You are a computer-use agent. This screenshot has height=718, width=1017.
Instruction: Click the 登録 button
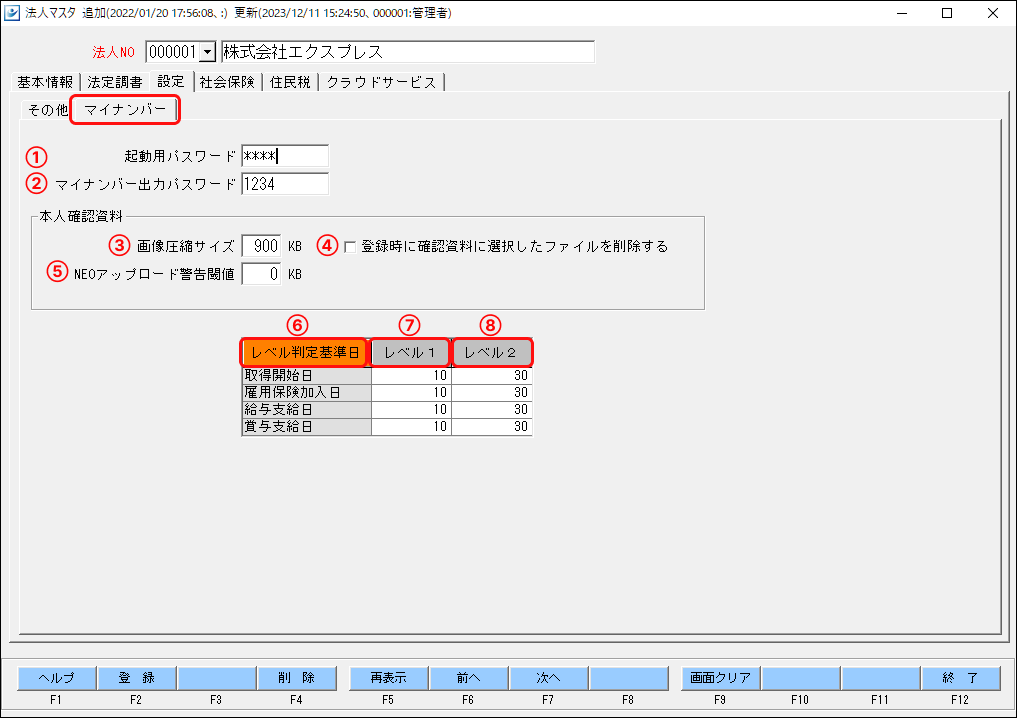tap(136, 678)
